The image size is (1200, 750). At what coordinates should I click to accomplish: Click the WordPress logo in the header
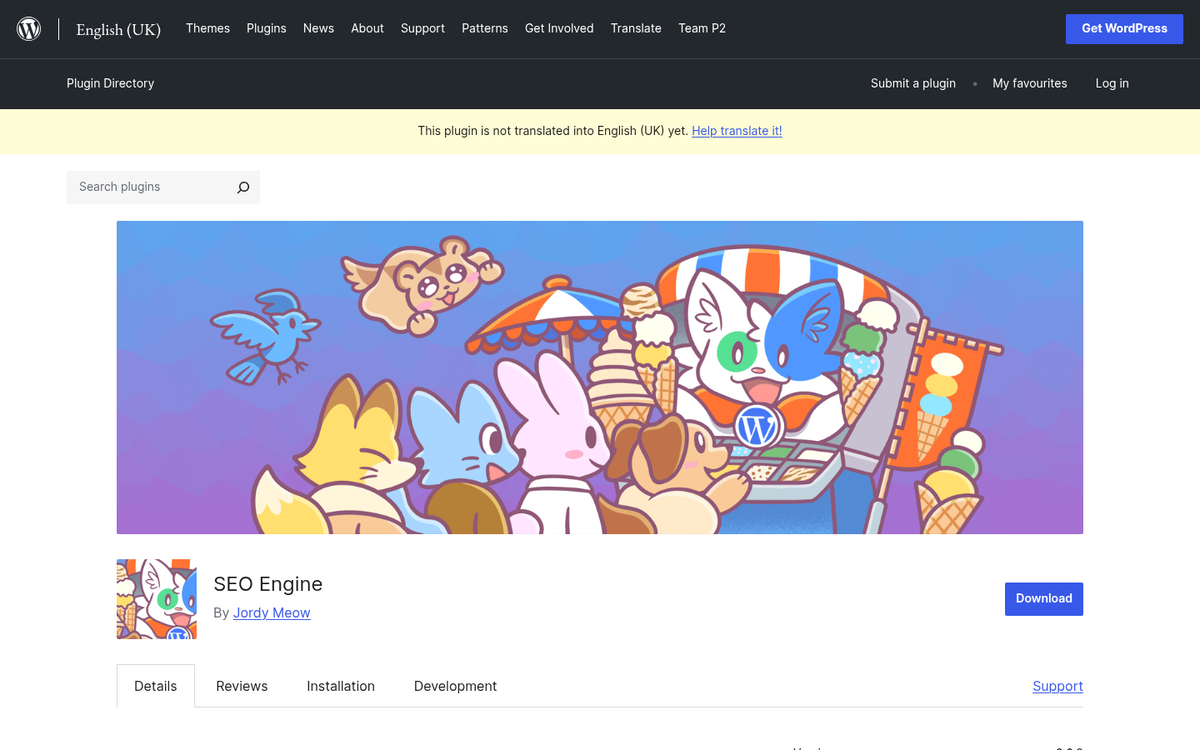coord(28,28)
